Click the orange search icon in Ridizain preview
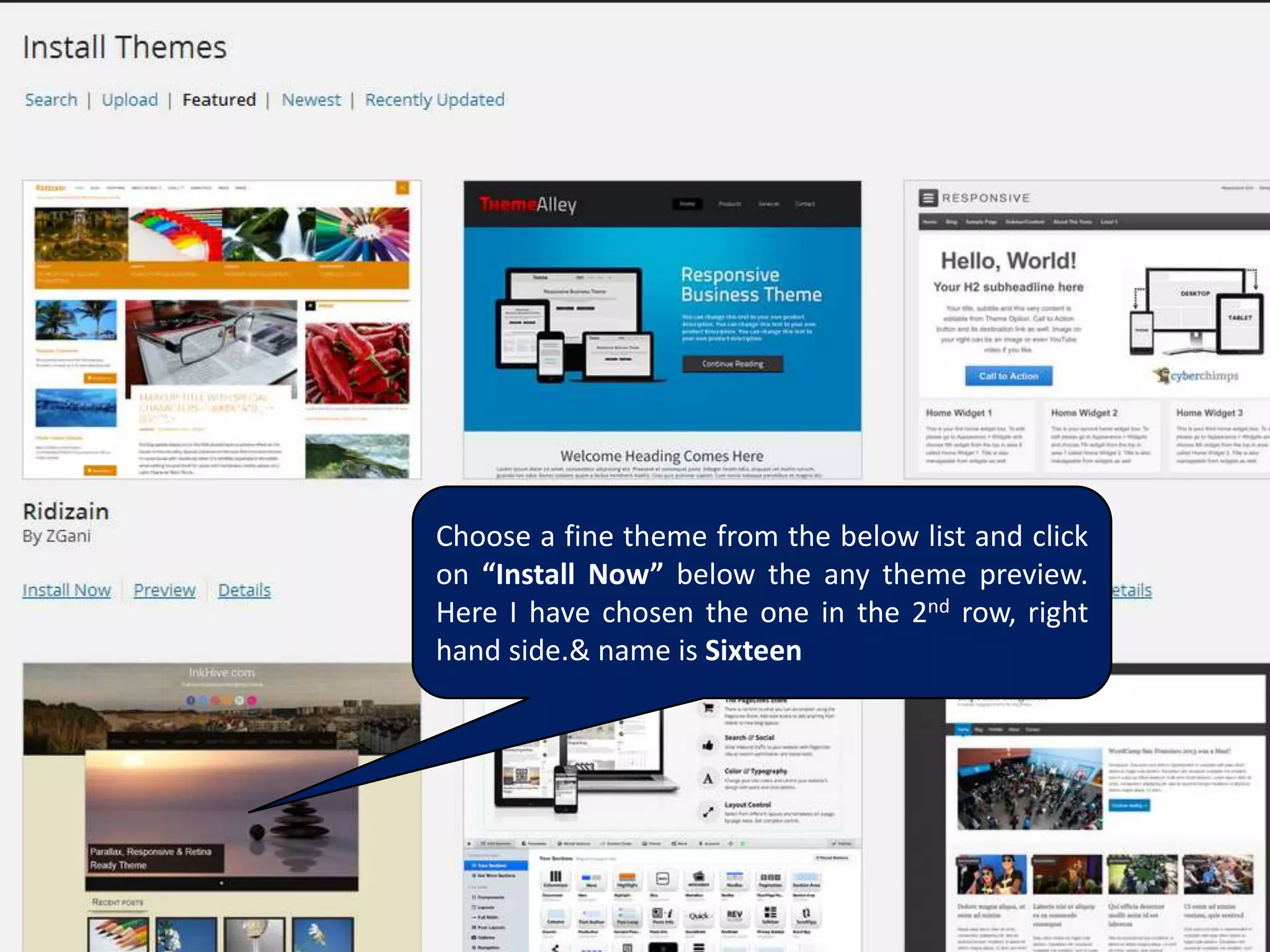 [402, 188]
